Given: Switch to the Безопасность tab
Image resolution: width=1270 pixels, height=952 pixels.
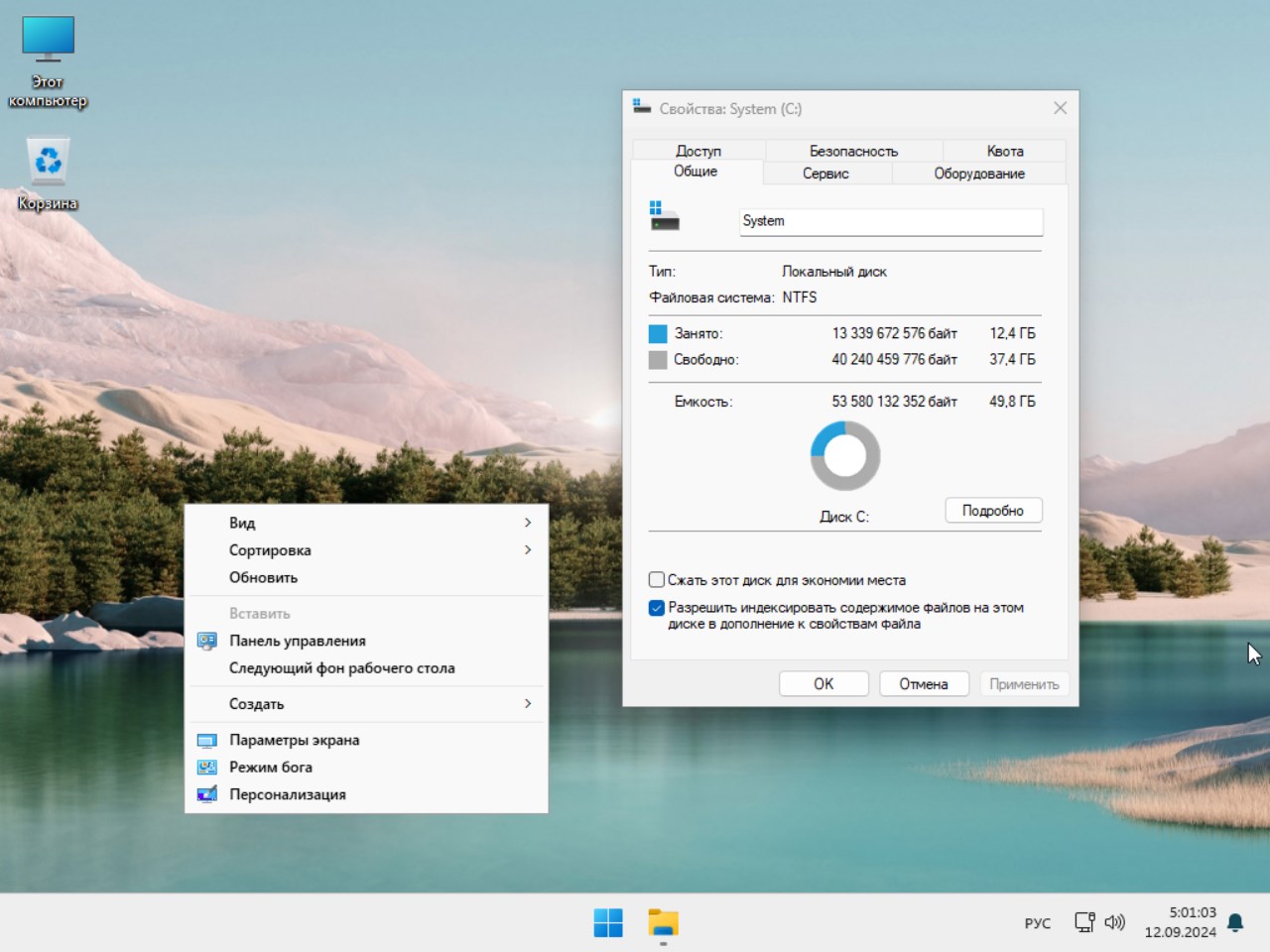Looking at the screenshot, I should [853, 151].
